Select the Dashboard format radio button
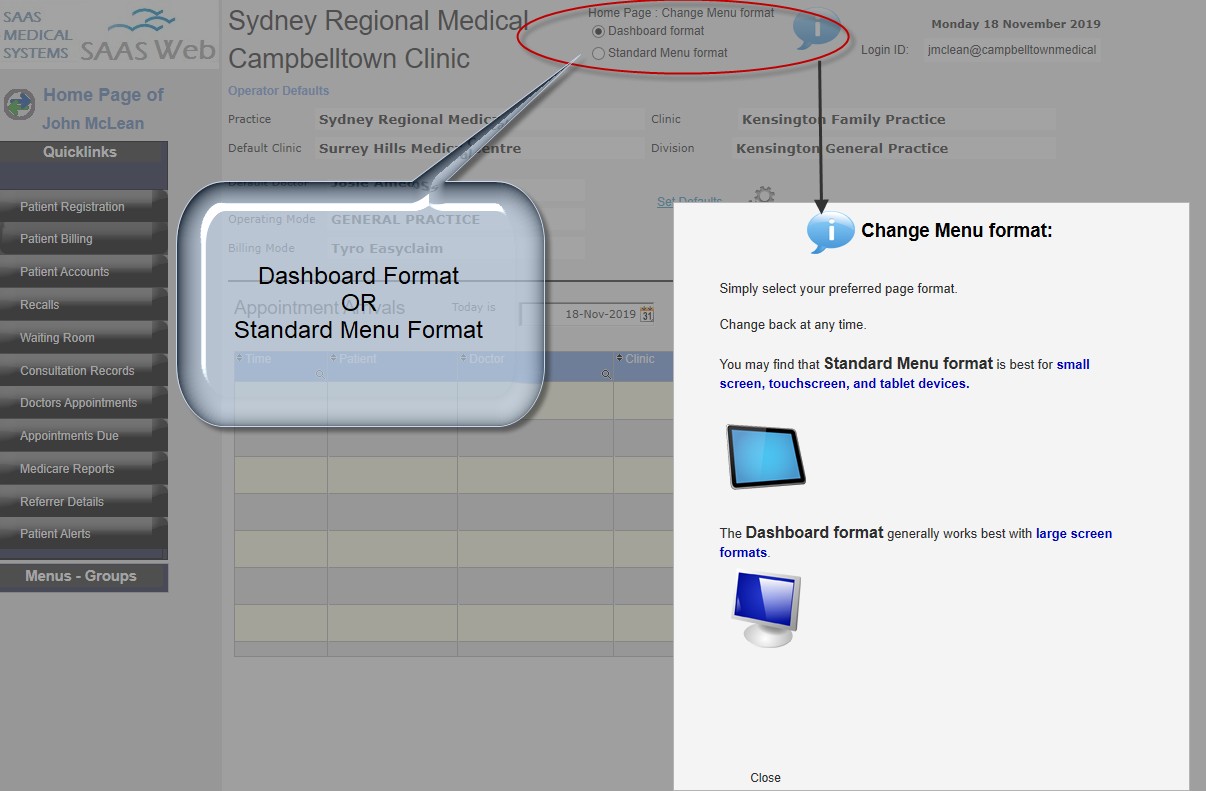 pos(599,31)
